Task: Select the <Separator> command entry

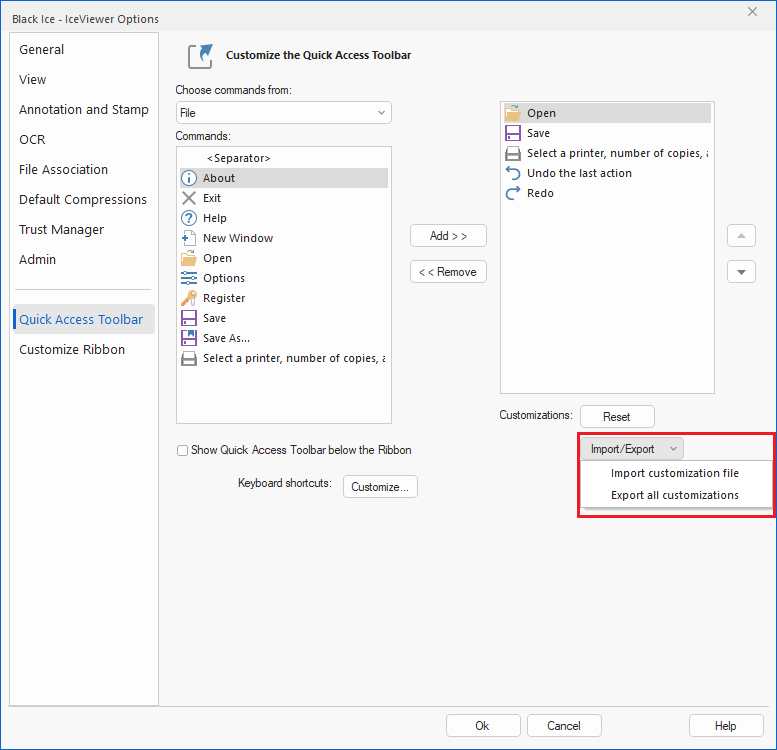Action: (283, 158)
